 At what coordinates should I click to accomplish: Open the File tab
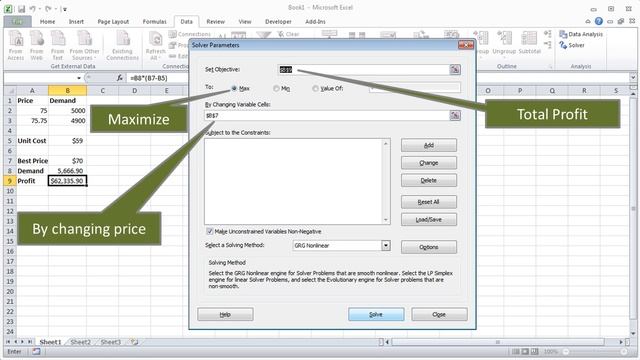point(18,22)
